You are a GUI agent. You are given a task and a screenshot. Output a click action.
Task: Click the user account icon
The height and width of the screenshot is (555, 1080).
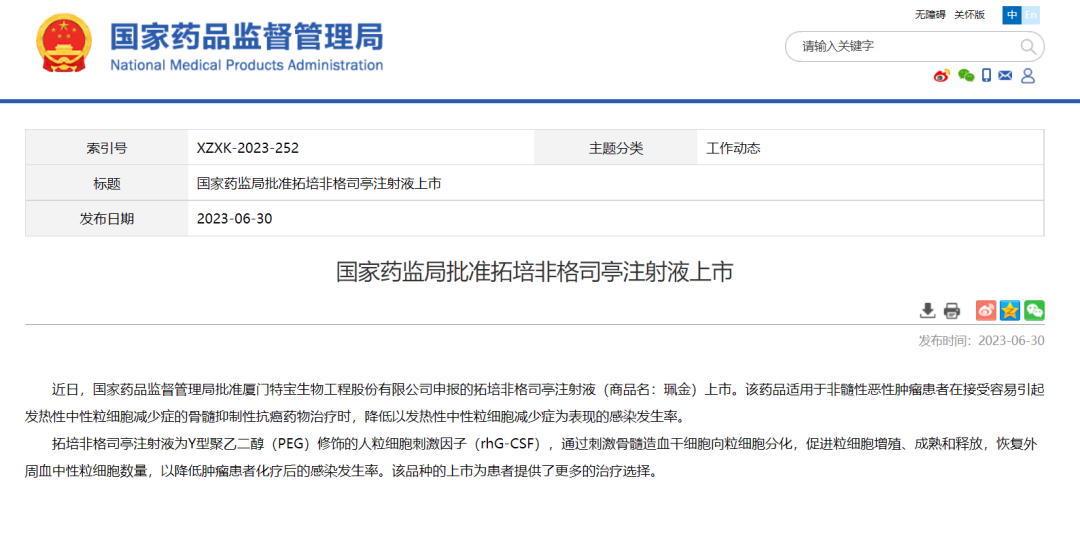tap(1028, 76)
